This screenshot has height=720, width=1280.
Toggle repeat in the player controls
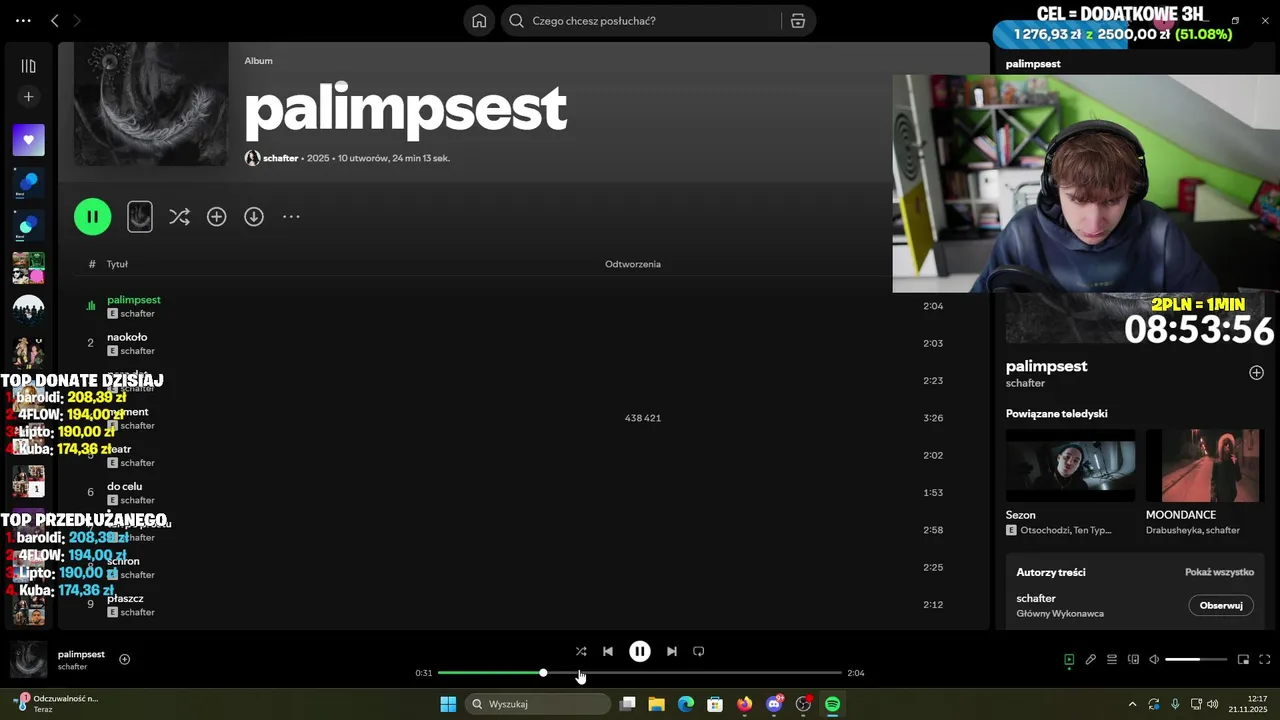coord(699,651)
